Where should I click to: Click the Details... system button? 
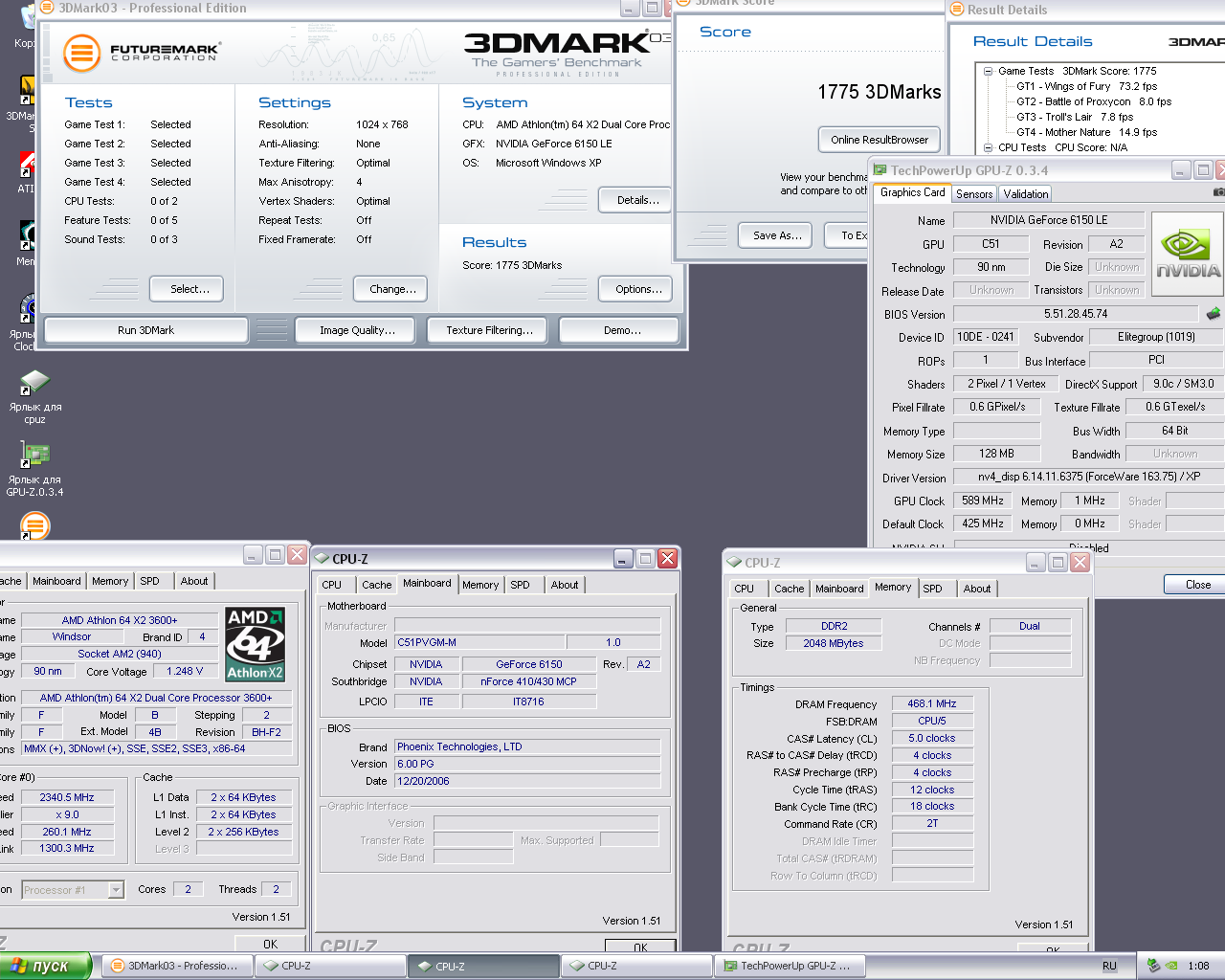[637, 200]
